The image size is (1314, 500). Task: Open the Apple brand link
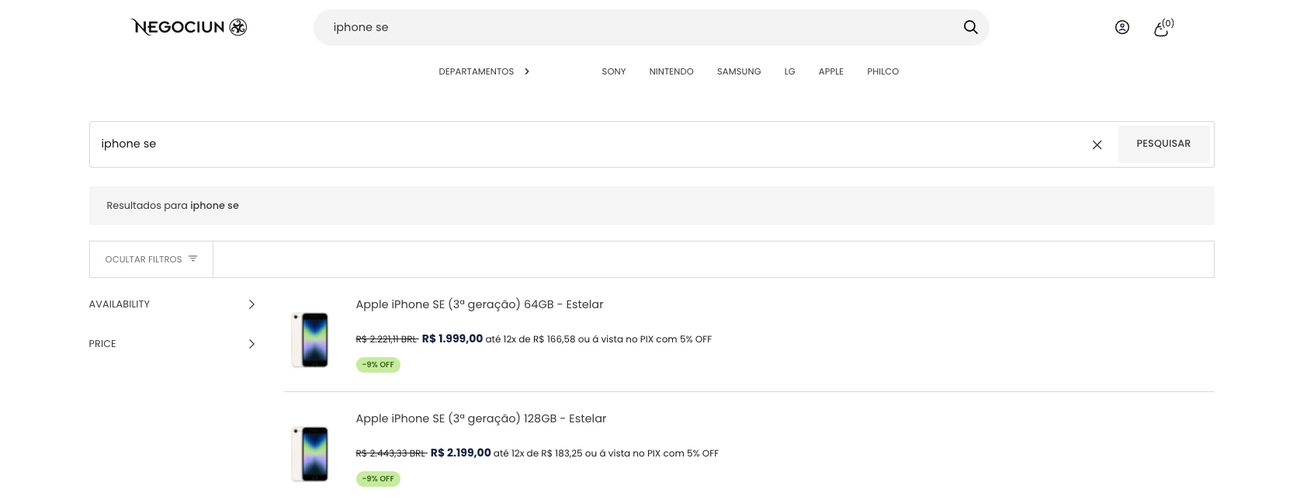tap(831, 72)
